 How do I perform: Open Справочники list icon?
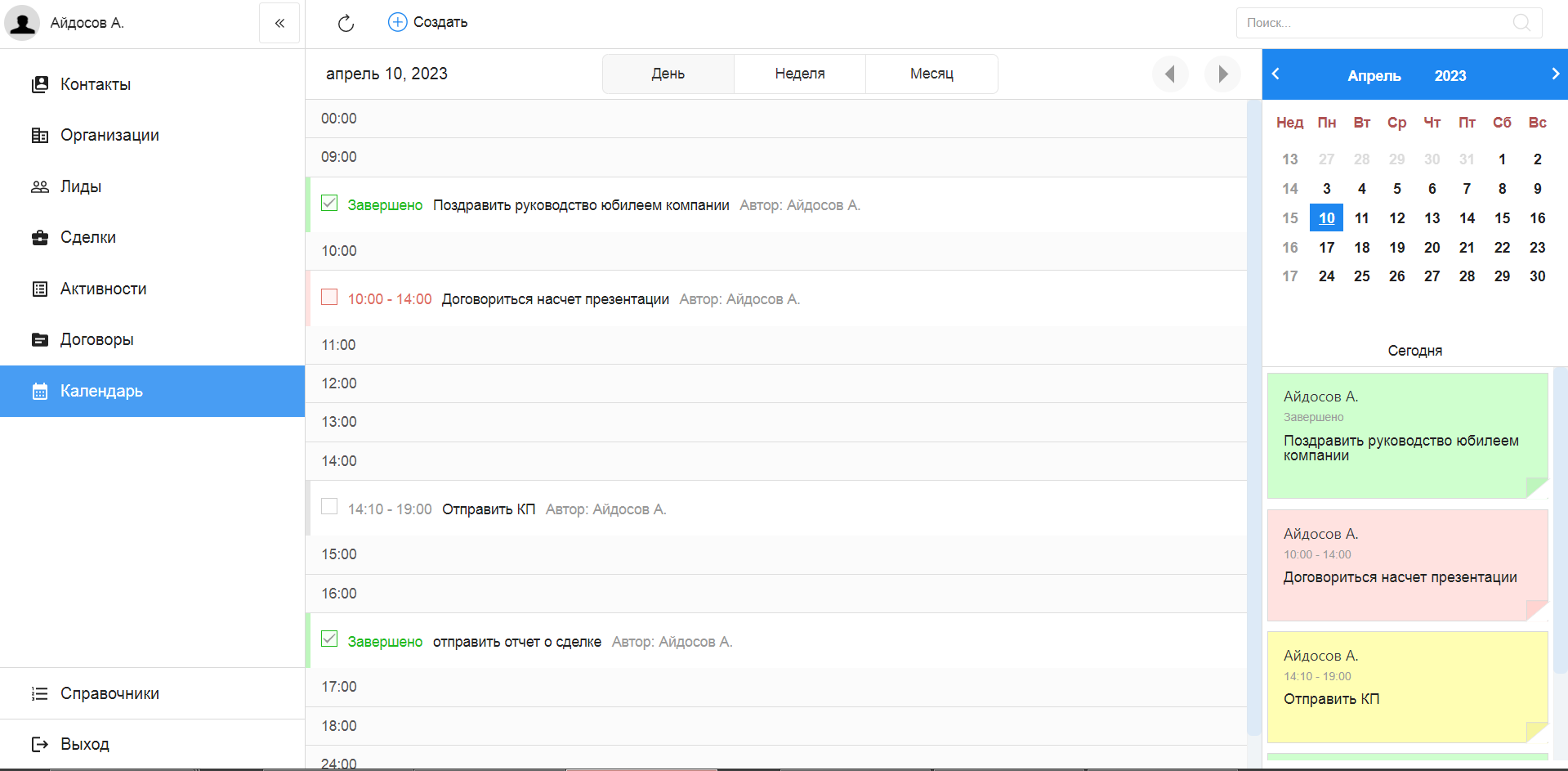[39, 693]
